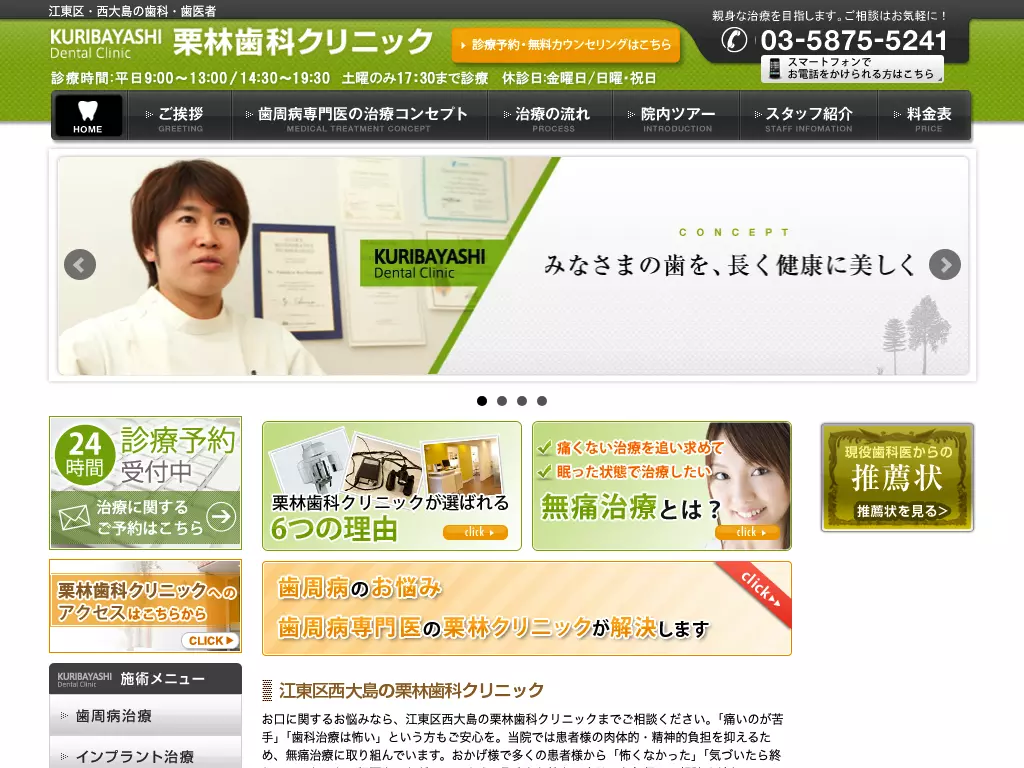Click circled arrow icon in reservation banner
Viewport: 1024px width, 768px height.
[221, 517]
